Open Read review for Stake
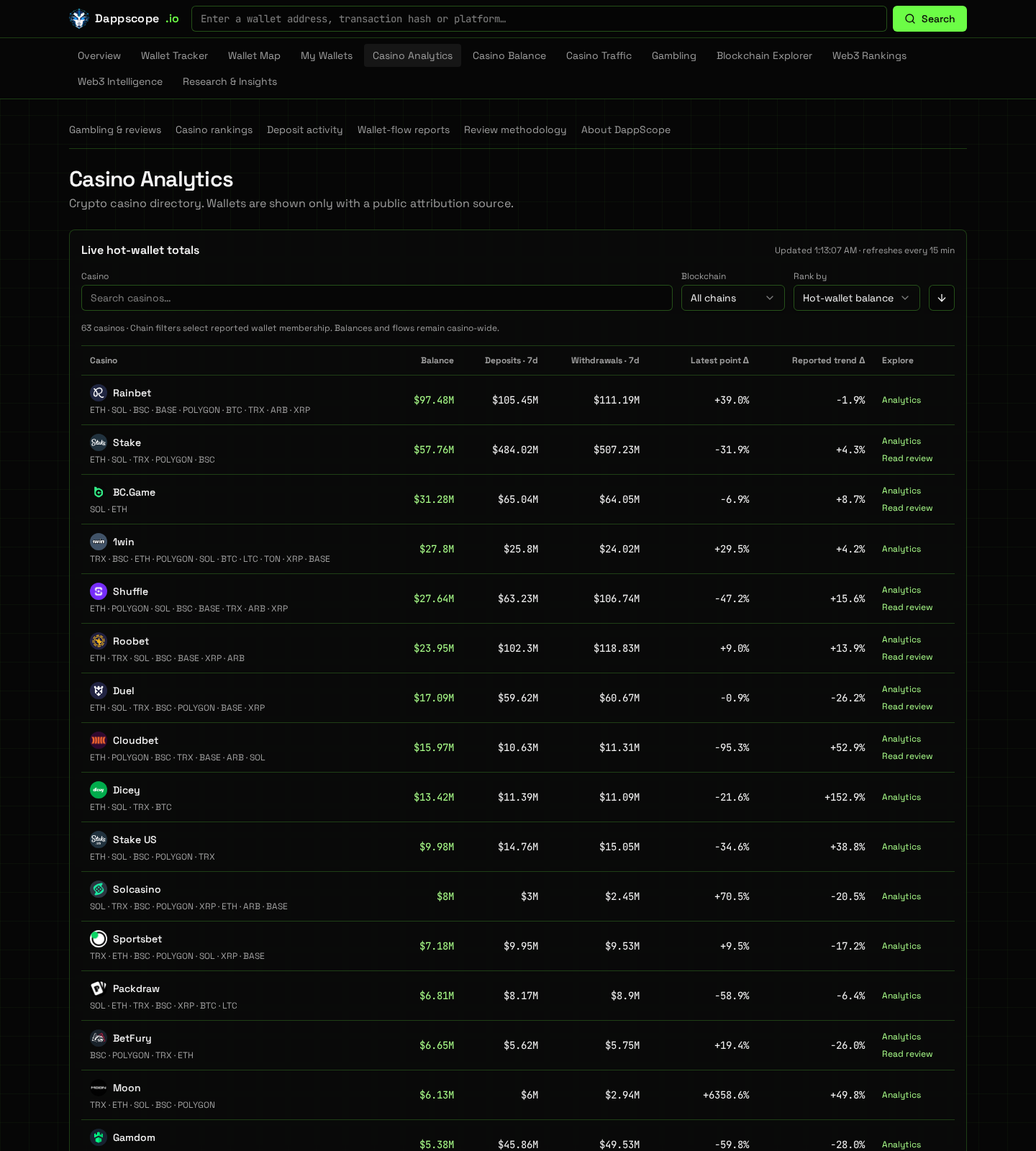Viewport: 1036px width, 1151px height. pos(907,458)
